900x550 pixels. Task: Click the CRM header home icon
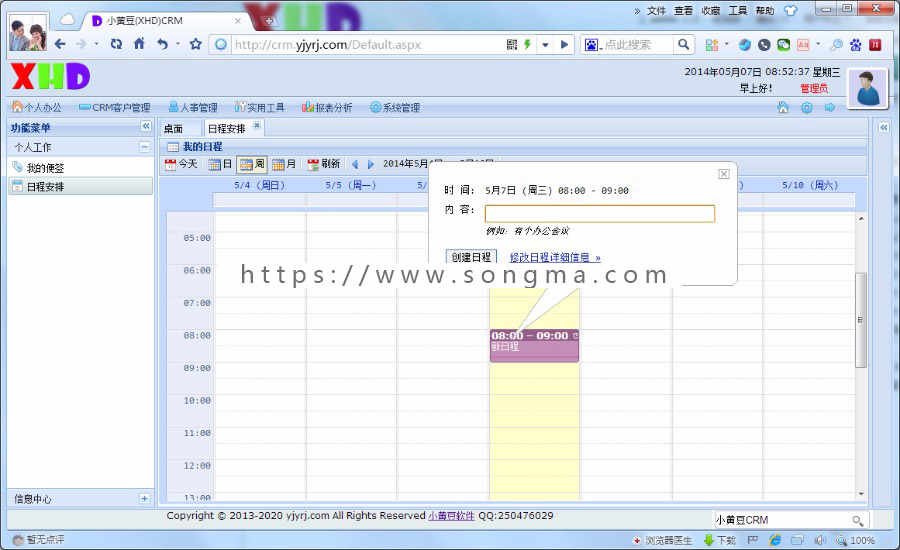(783, 107)
